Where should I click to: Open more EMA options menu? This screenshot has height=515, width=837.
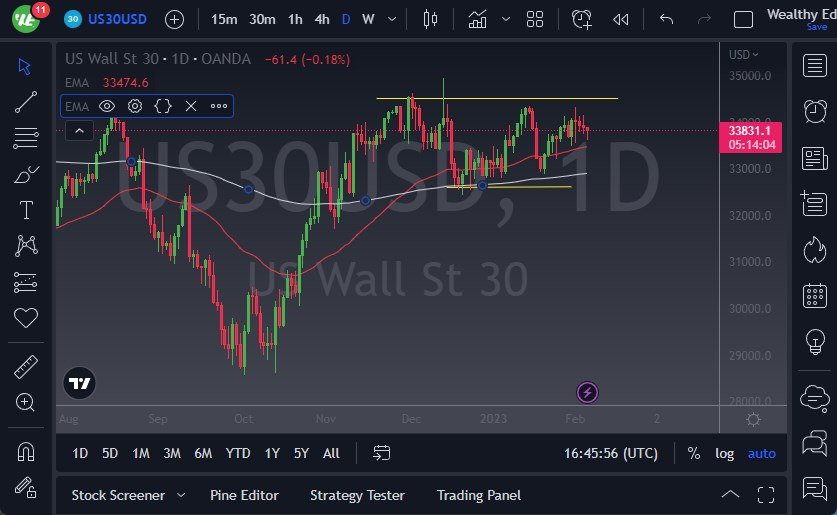(x=219, y=106)
